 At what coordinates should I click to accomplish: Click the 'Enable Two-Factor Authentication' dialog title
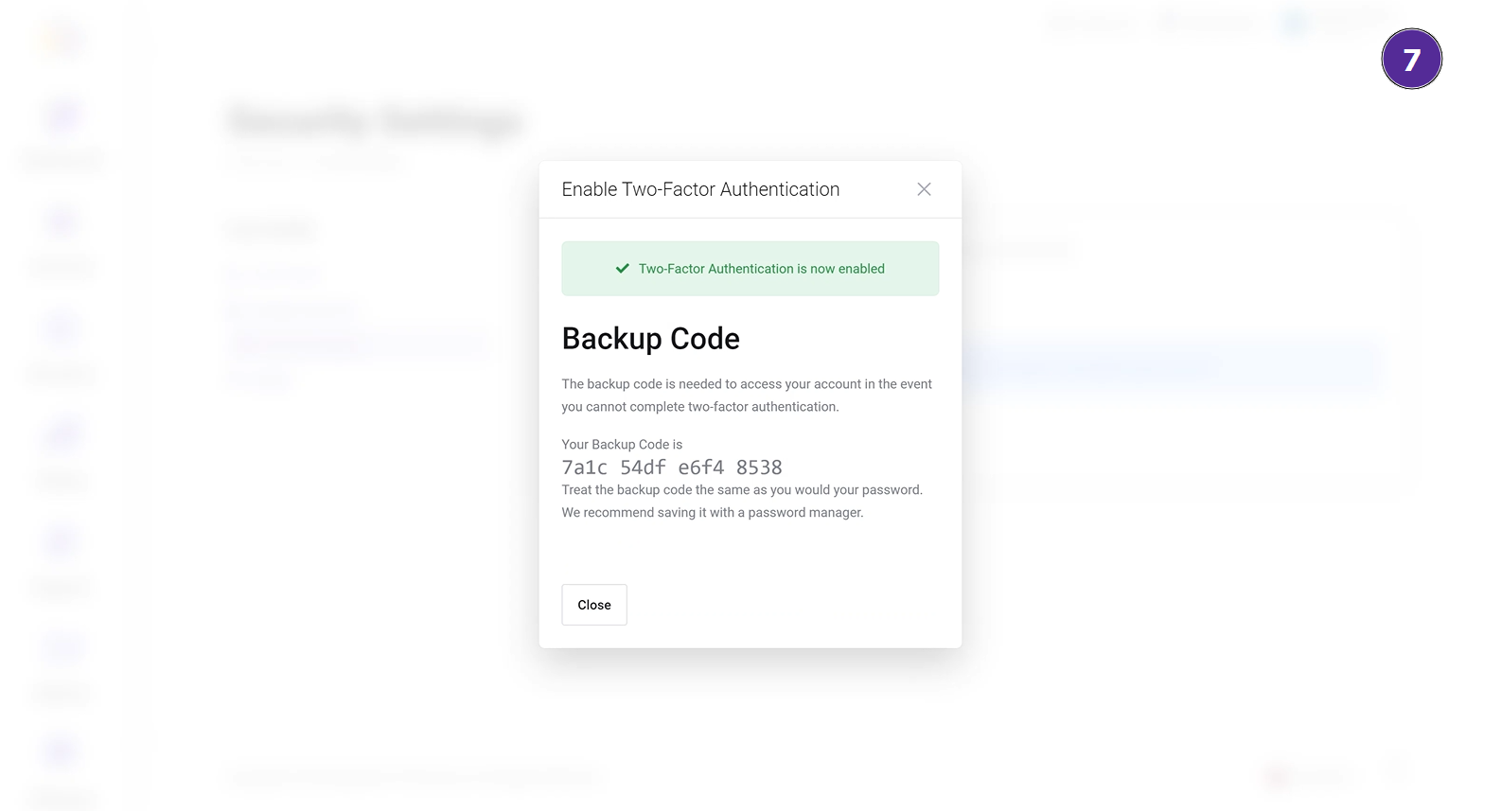(x=700, y=189)
